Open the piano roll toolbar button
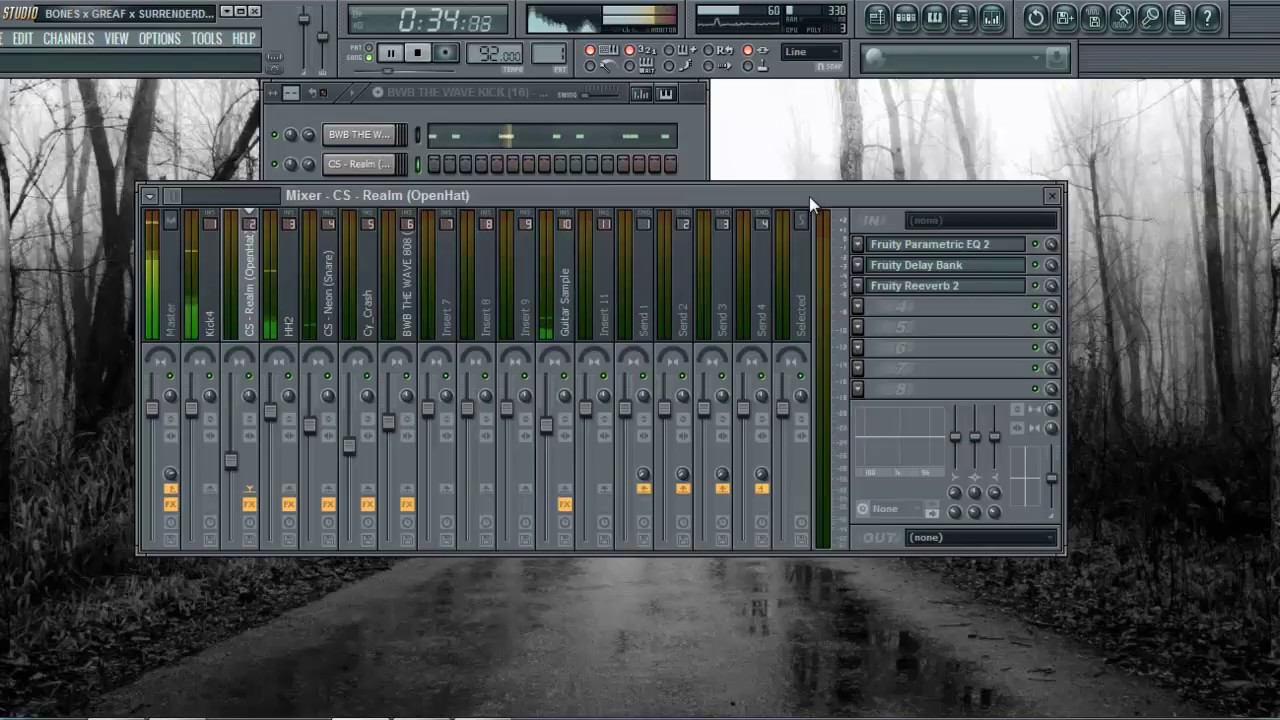This screenshot has height=720, width=1280. (x=935, y=17)
